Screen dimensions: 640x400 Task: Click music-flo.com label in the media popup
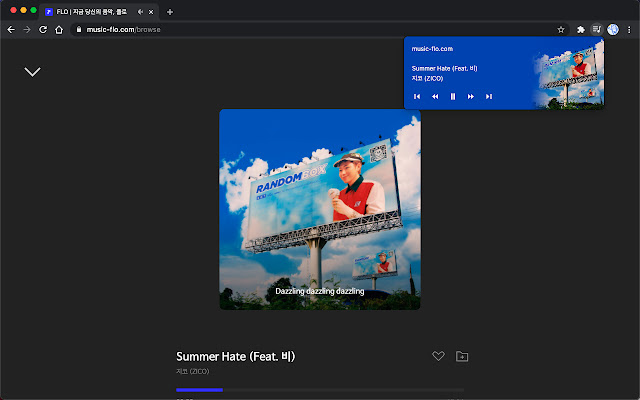point(432,49)
